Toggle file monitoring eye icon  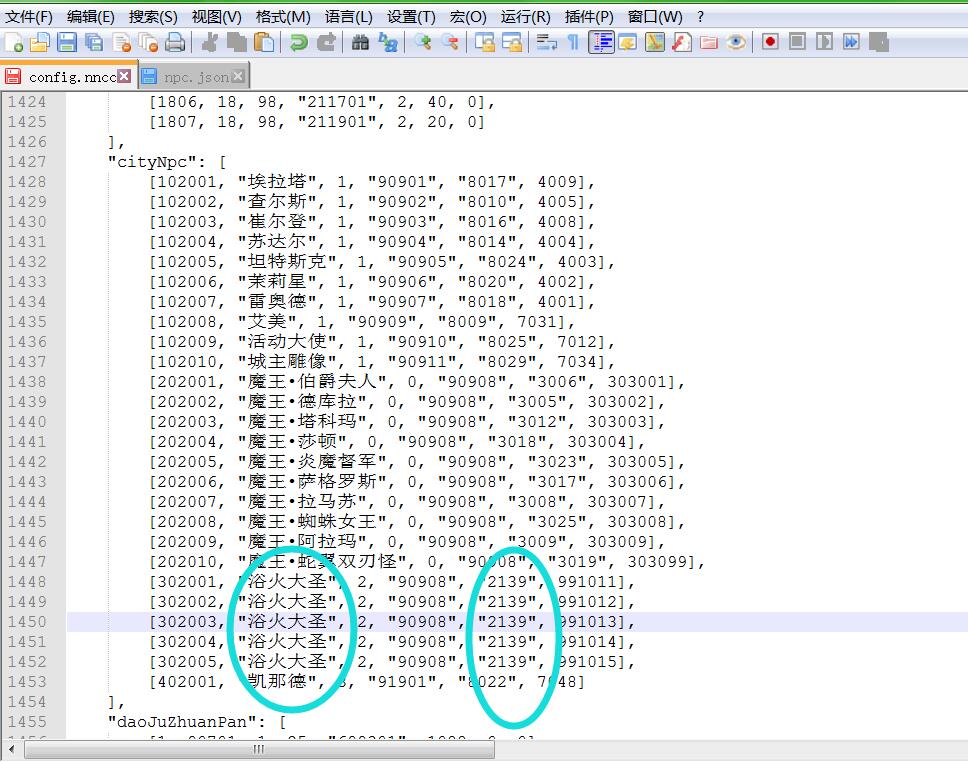tap(737, 42)
